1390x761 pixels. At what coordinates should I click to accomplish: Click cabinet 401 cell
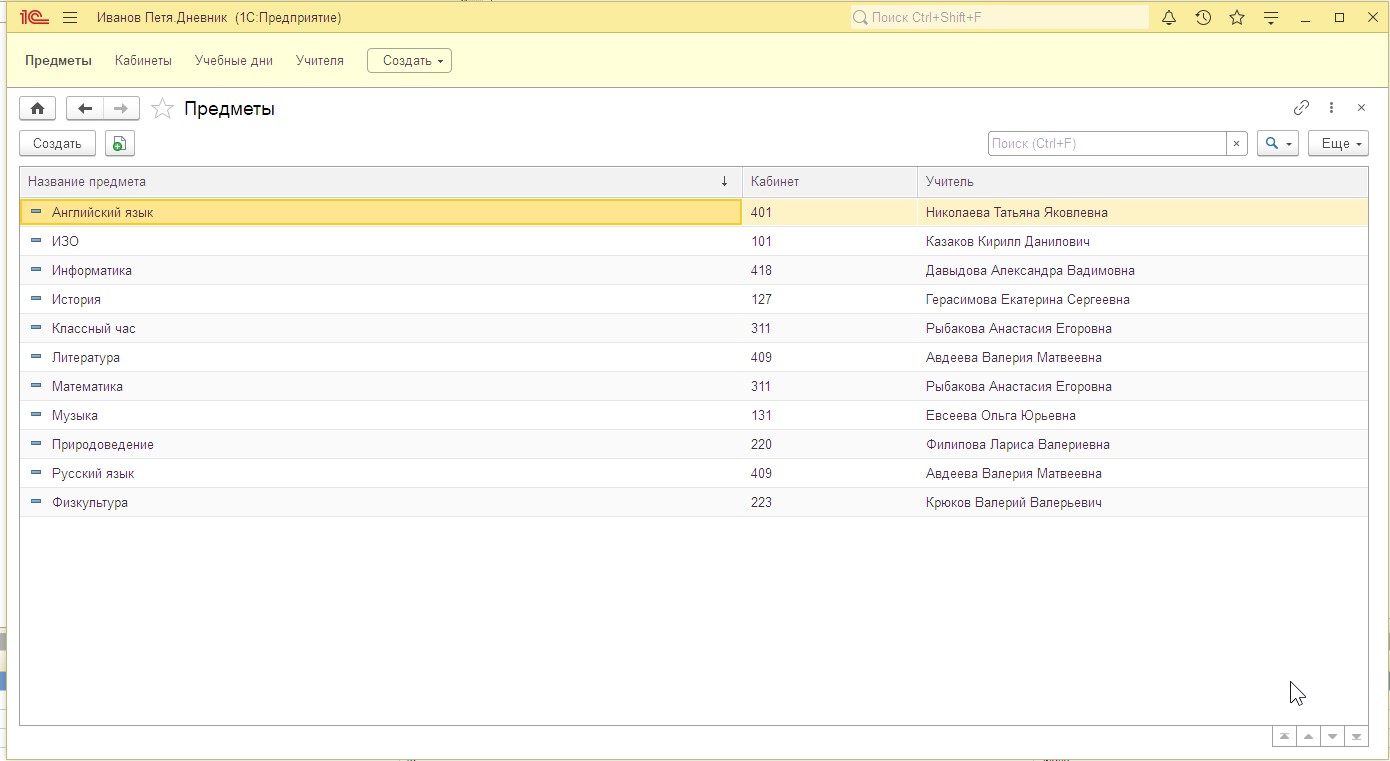[x=830, y=212]
